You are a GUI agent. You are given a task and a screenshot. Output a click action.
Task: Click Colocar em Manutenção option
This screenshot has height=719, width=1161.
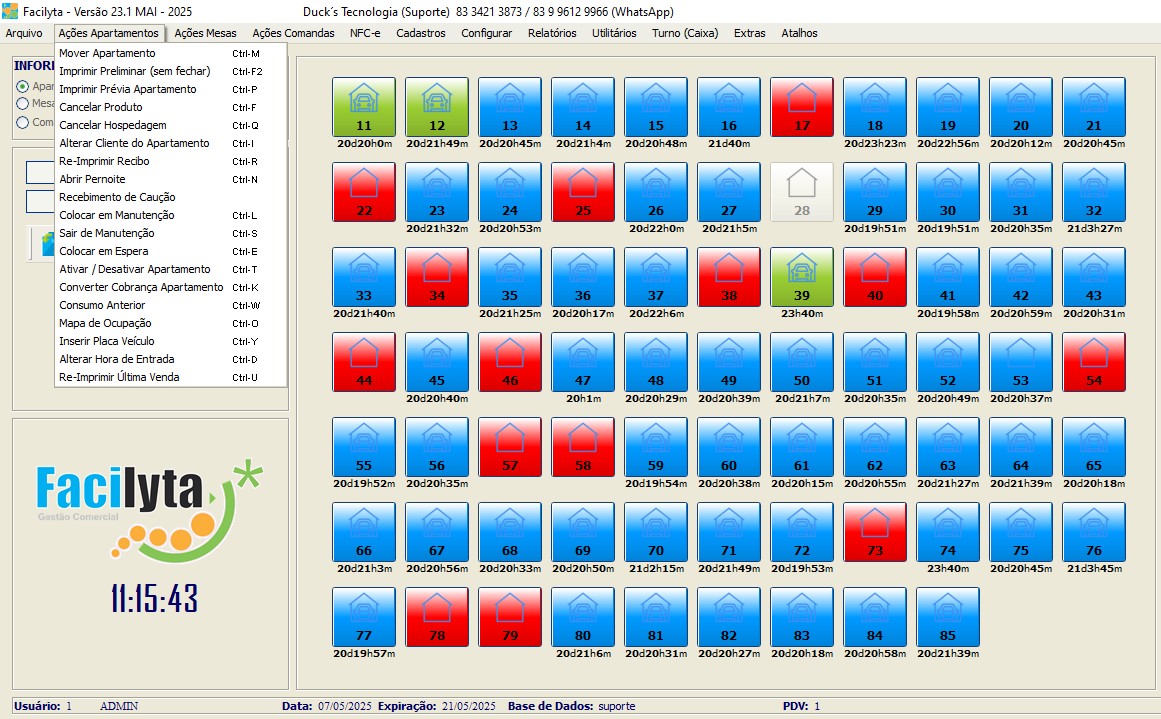point(116,215)
